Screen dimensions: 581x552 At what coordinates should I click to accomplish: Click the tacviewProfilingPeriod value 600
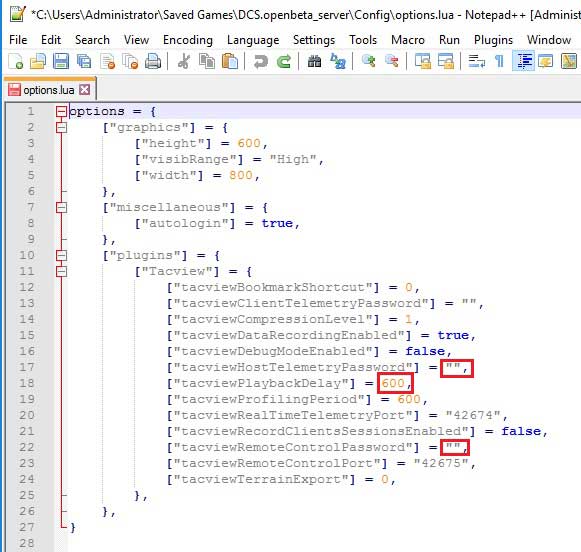pyautogui.click(x=409, y=399)
